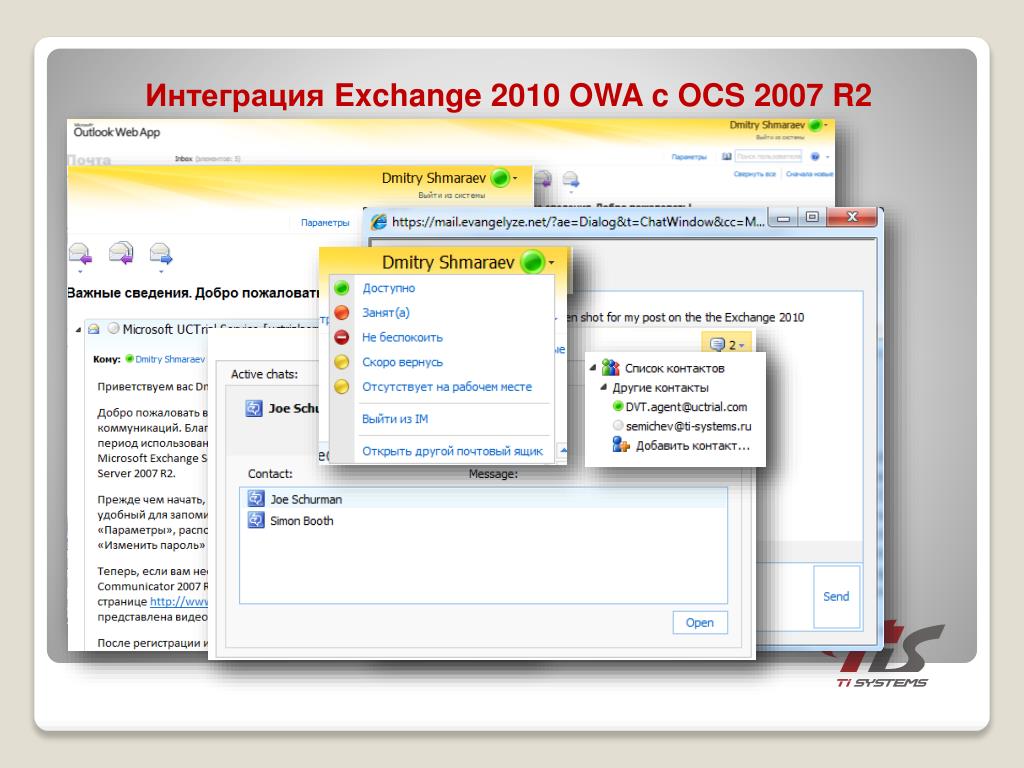Click small green presence icon in top-right header
The width and height of the screenshot is (1024, 768).
click(x=815, y=125)
